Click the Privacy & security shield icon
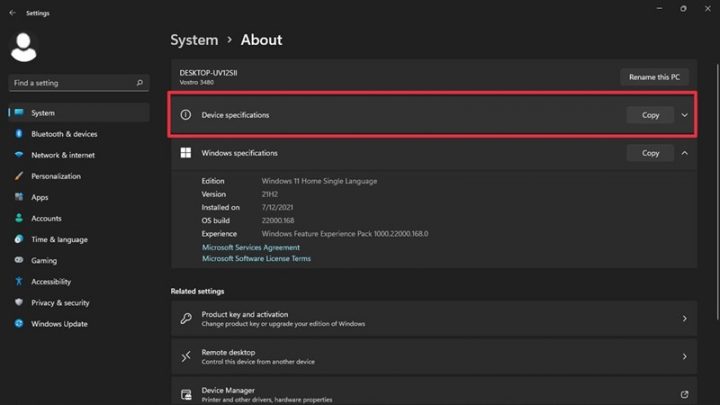Image resolution: width=720 pixels, height=405 pixels. [x=18, y=303]
